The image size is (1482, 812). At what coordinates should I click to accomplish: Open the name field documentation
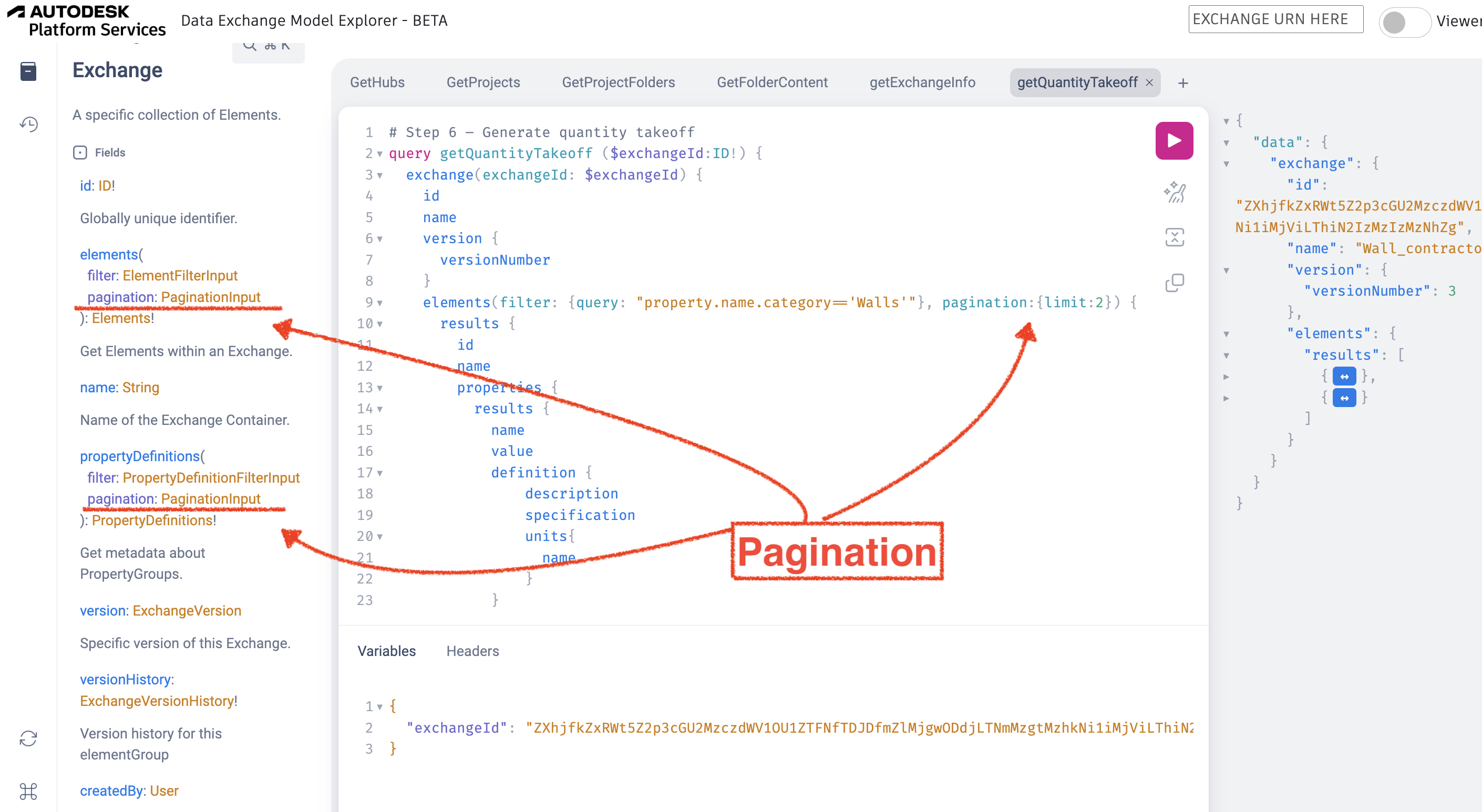[97, 388]
